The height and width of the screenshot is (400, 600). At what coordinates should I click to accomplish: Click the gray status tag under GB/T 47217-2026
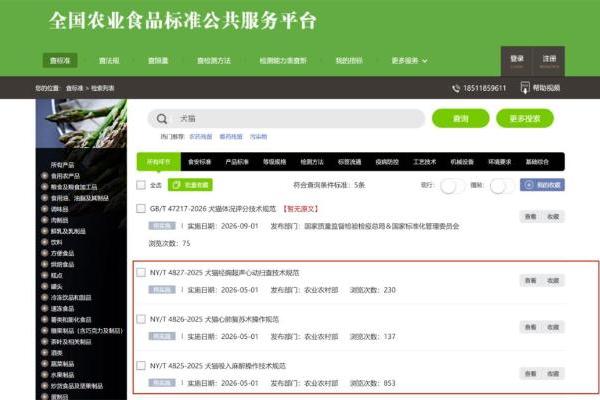[x=162, y=226]
